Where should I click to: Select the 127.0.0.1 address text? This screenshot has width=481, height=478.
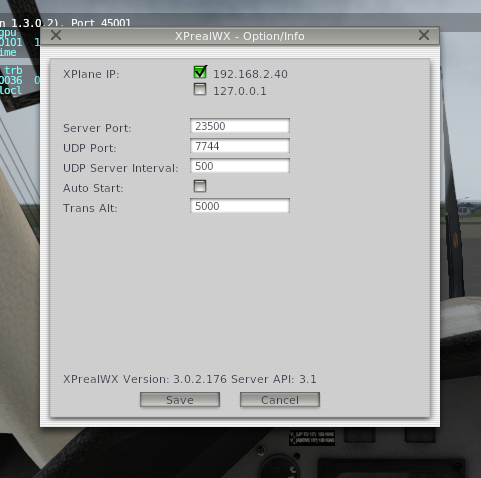click(x=240, y=91)
